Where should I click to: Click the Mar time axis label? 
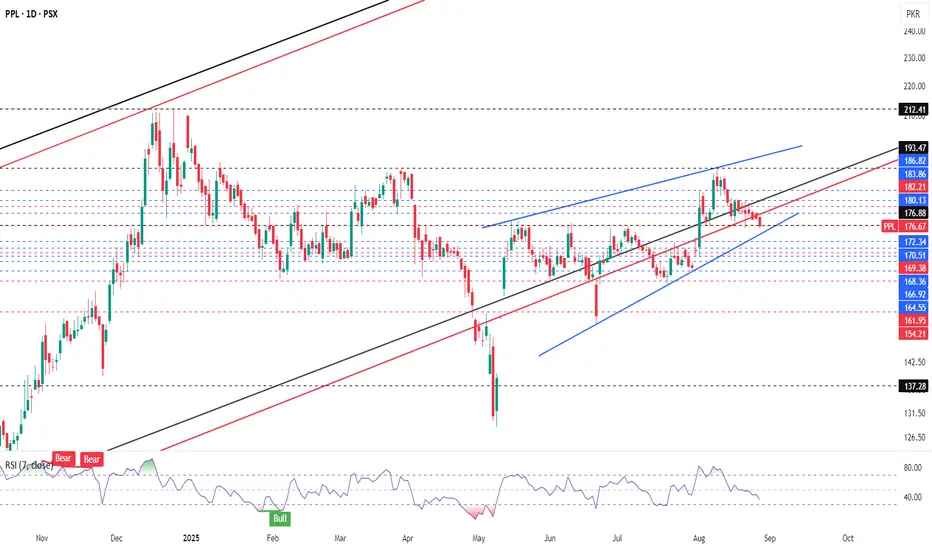click(x=339, y=538)
